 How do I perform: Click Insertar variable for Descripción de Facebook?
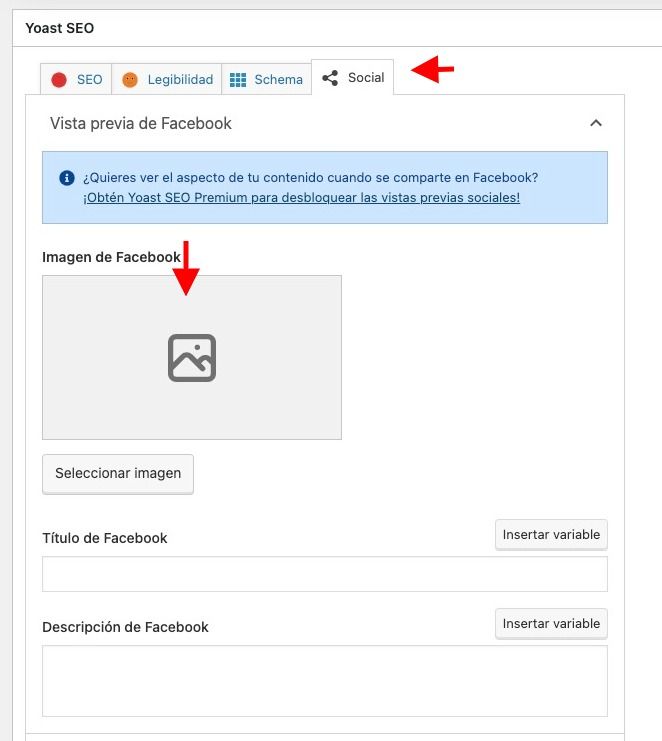point(551,623)
